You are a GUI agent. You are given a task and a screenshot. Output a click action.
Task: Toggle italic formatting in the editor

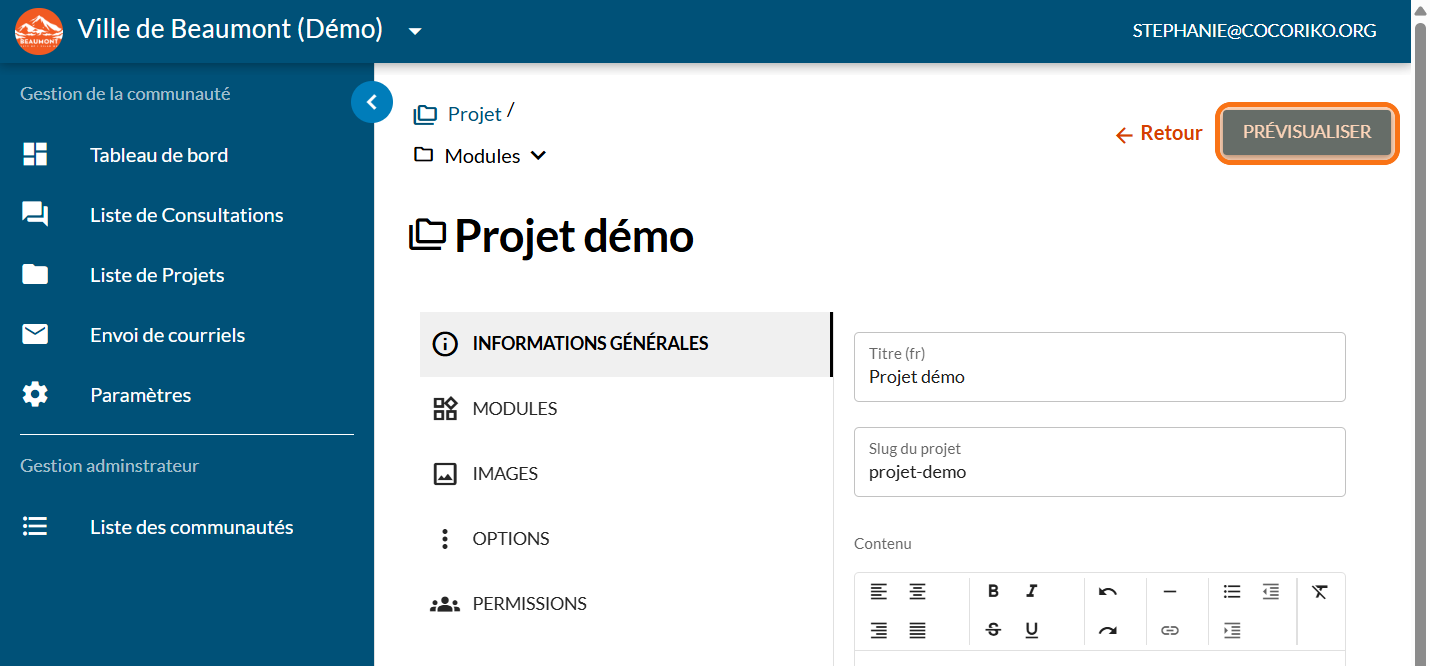pos(1031,591)
